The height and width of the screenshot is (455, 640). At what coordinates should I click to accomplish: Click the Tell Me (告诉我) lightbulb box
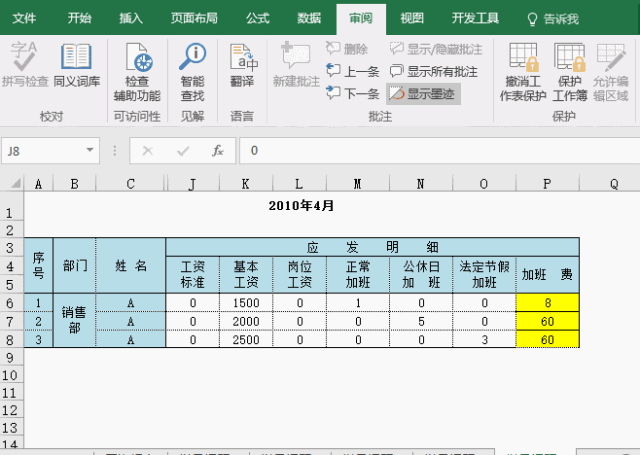point(553,19)
